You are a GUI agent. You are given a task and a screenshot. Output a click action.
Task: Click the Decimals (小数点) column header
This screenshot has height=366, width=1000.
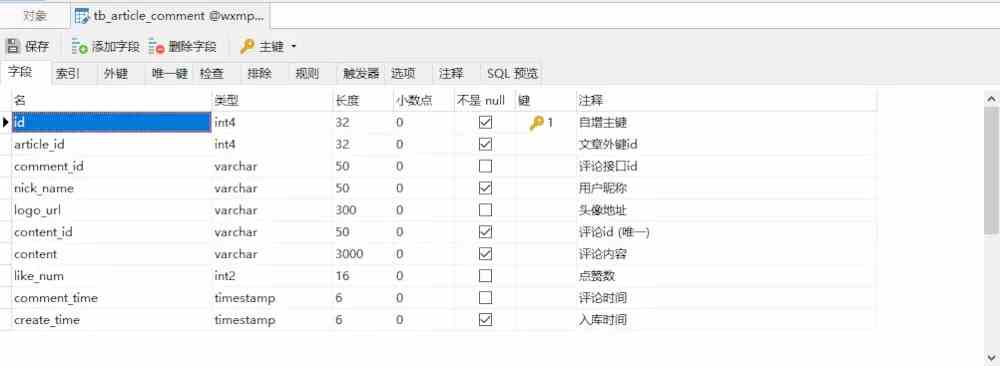(x=423, y=100)
